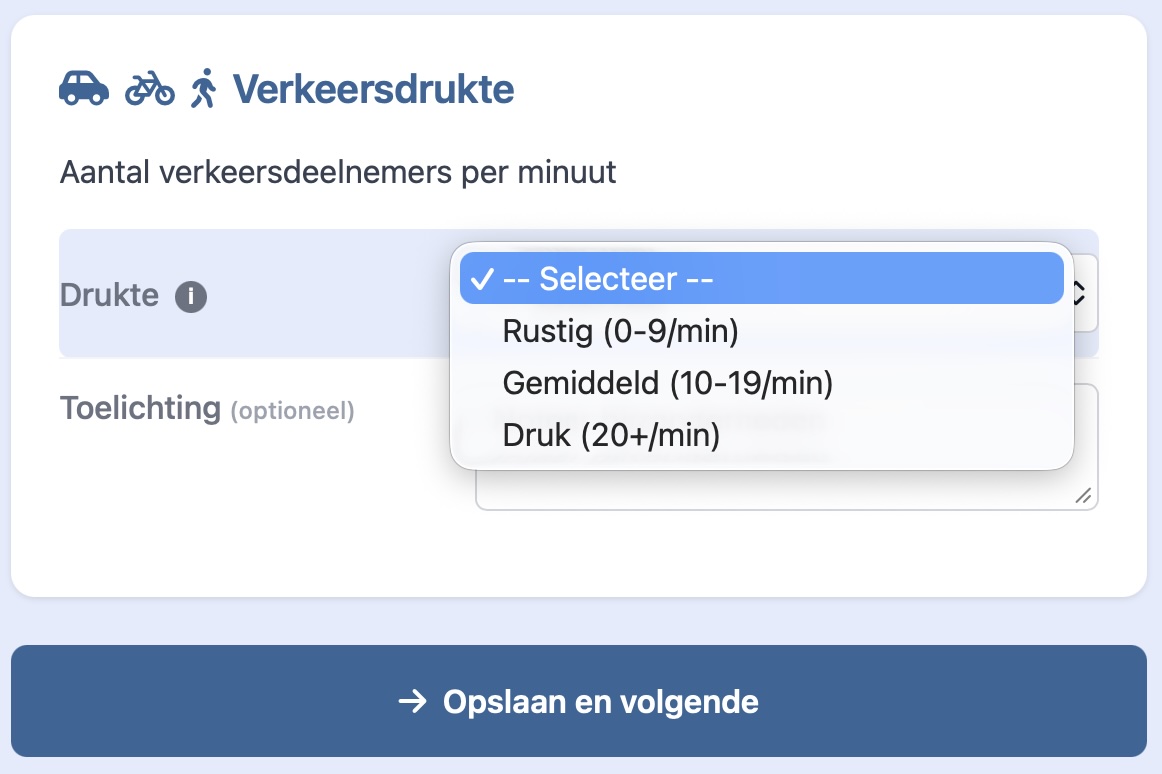Open the info tooltip next to Drukte
Image resolution: width=1162 pixels, height=774 pixels.
point(190,296)
